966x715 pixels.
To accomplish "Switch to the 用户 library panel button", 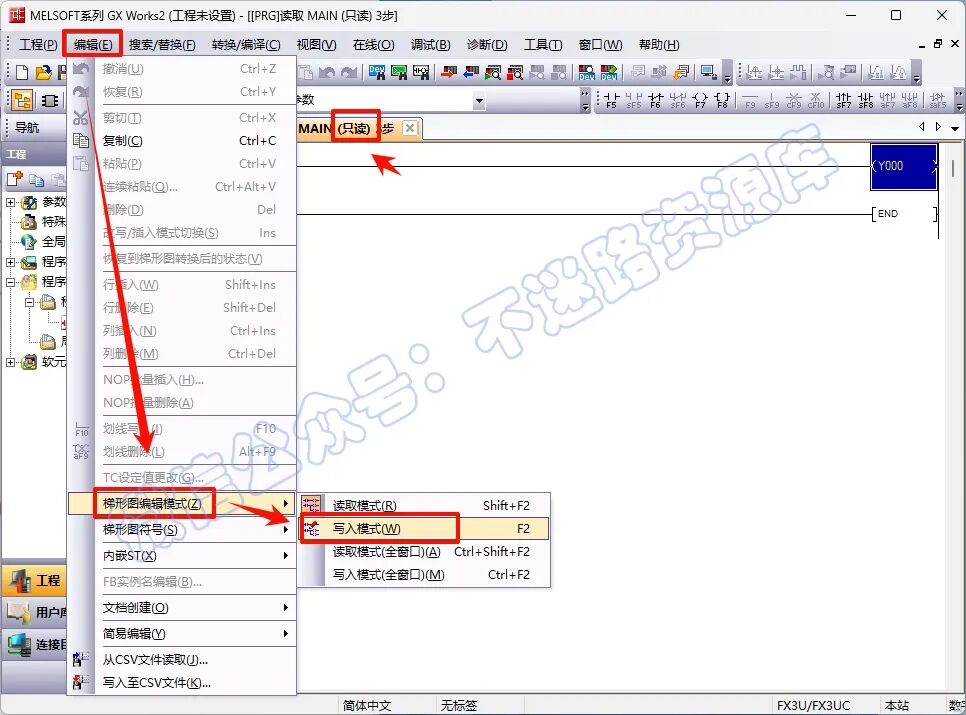I will [34, 612].
